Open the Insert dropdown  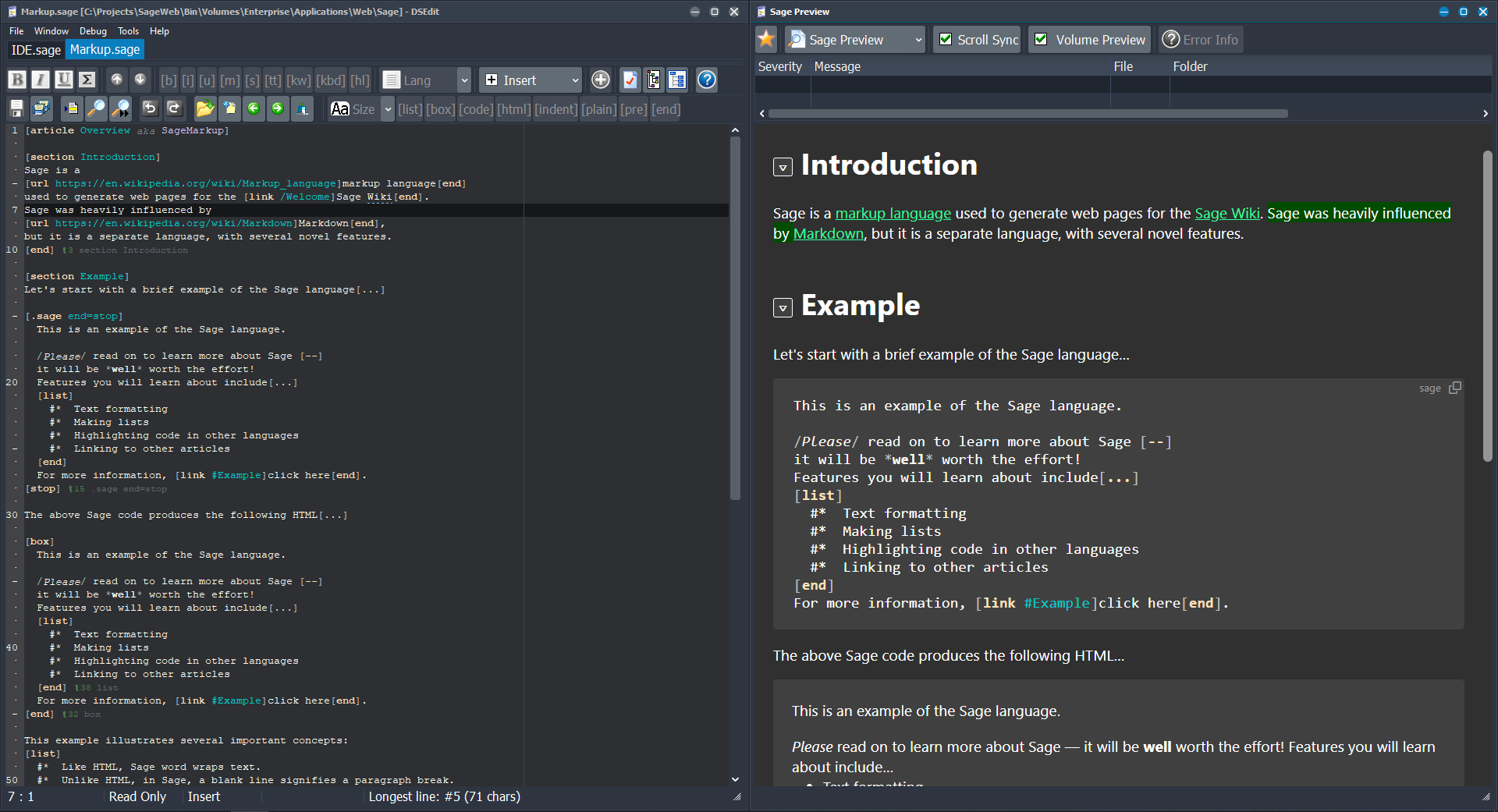(x=531, y=80)
